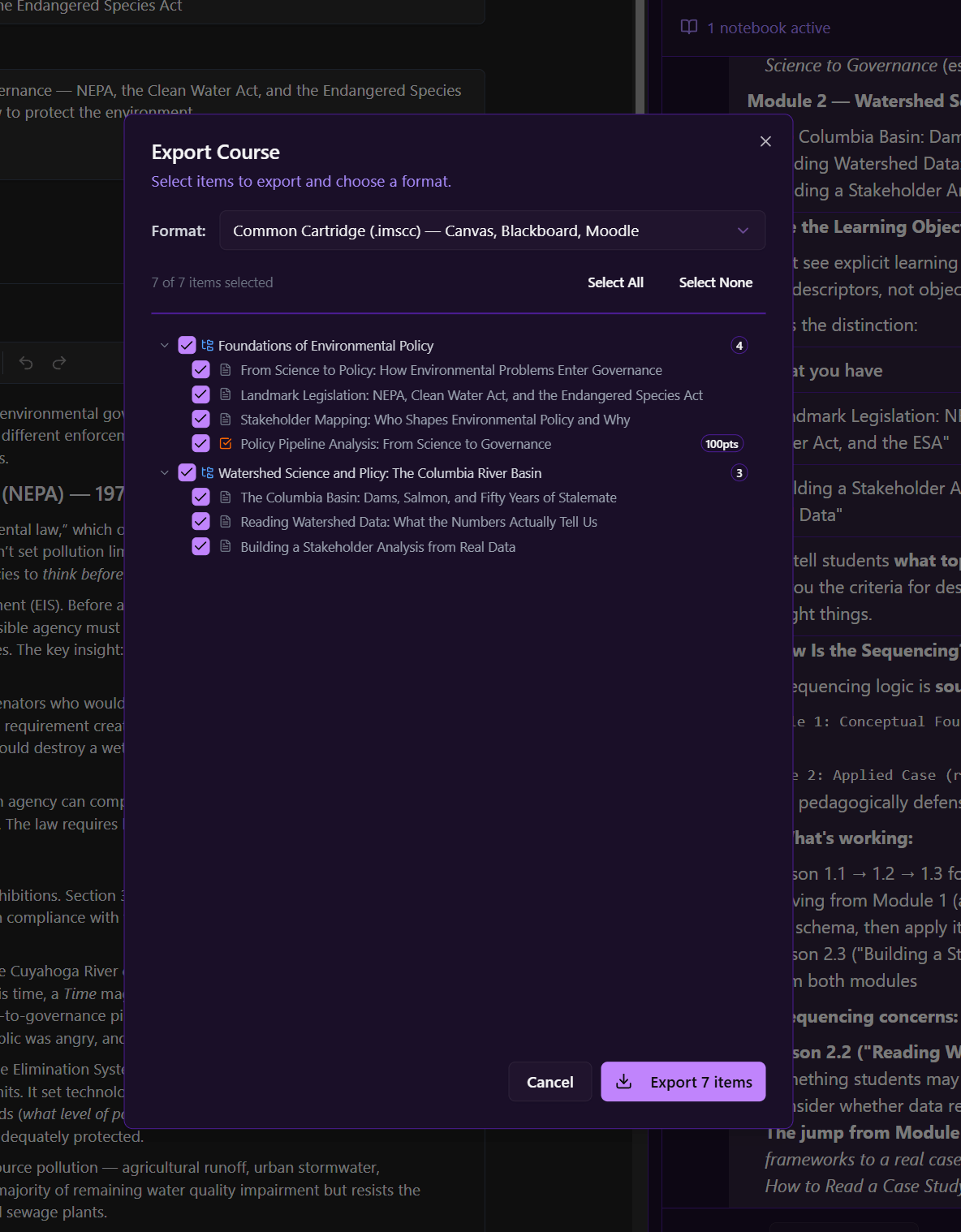Uncheck Reading Watershed Data lesson checkbox
This screenshot has height=1232, width=961.
(200, 521)
